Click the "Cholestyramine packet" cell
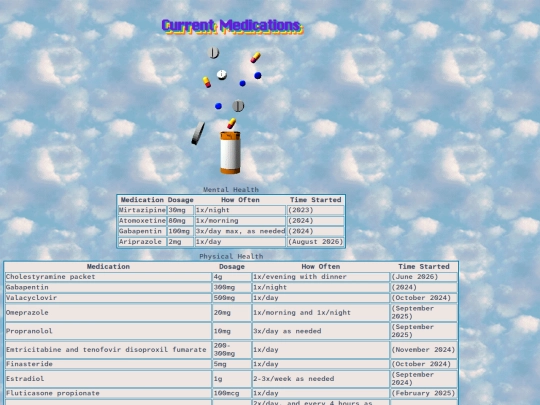The height and width of the screenshot is (405, 540). (108, 277)
